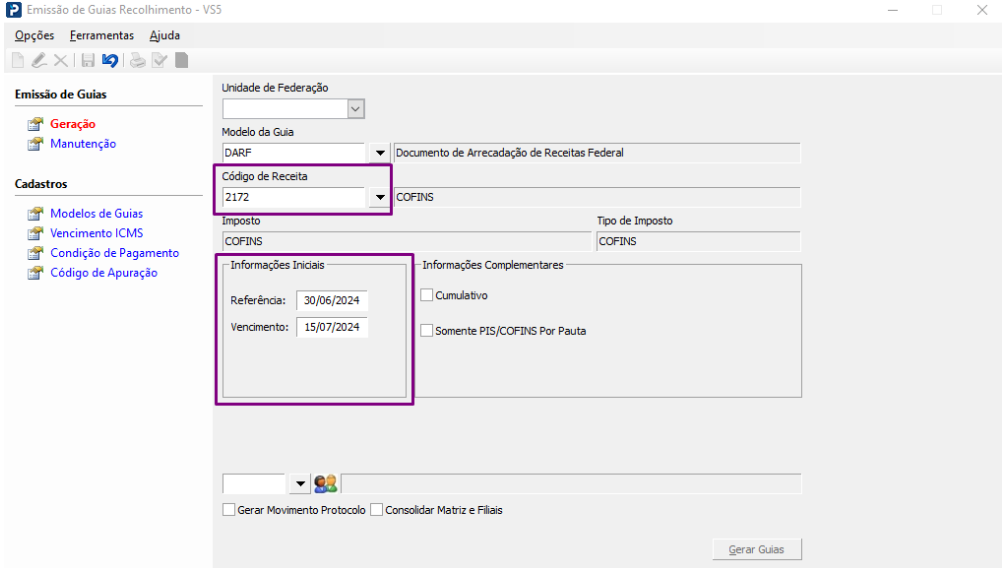Click the delete X toolbar icon
This screenshot has width=1002, height=568.
pos(61,61)
